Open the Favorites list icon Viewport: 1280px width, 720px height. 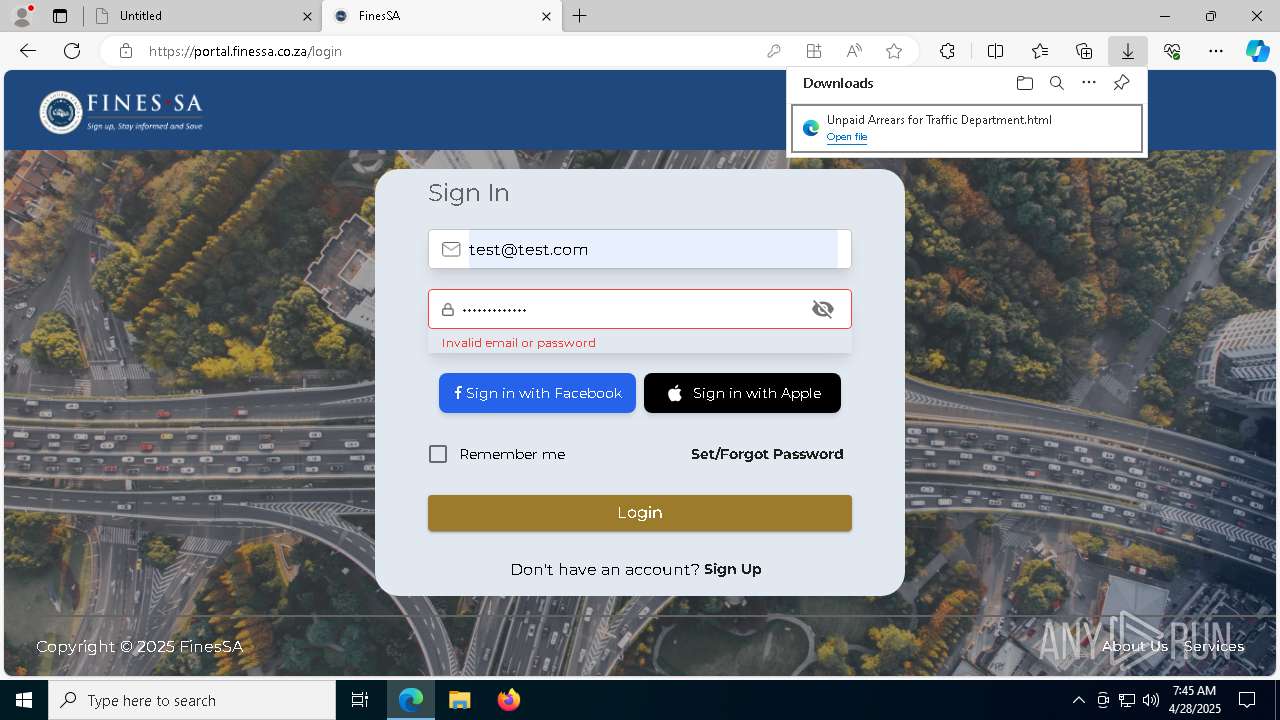tap(1040, 51)
